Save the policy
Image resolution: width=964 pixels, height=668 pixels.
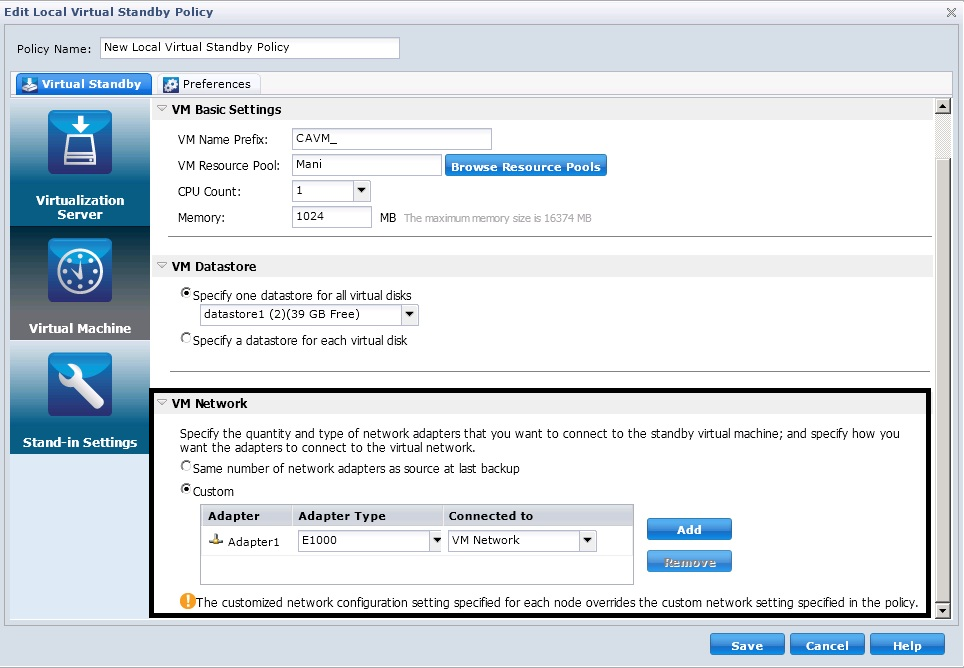(747, 645)
